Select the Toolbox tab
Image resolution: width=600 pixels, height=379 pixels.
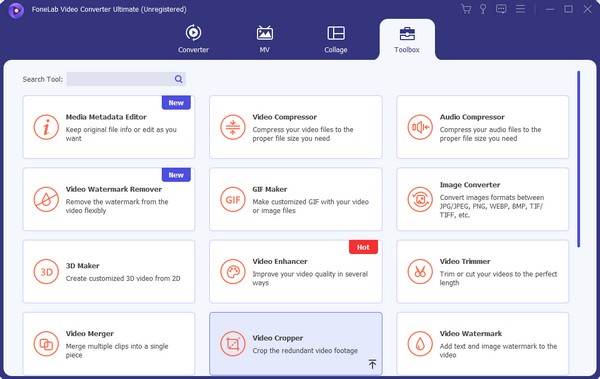tap(407, 39)
